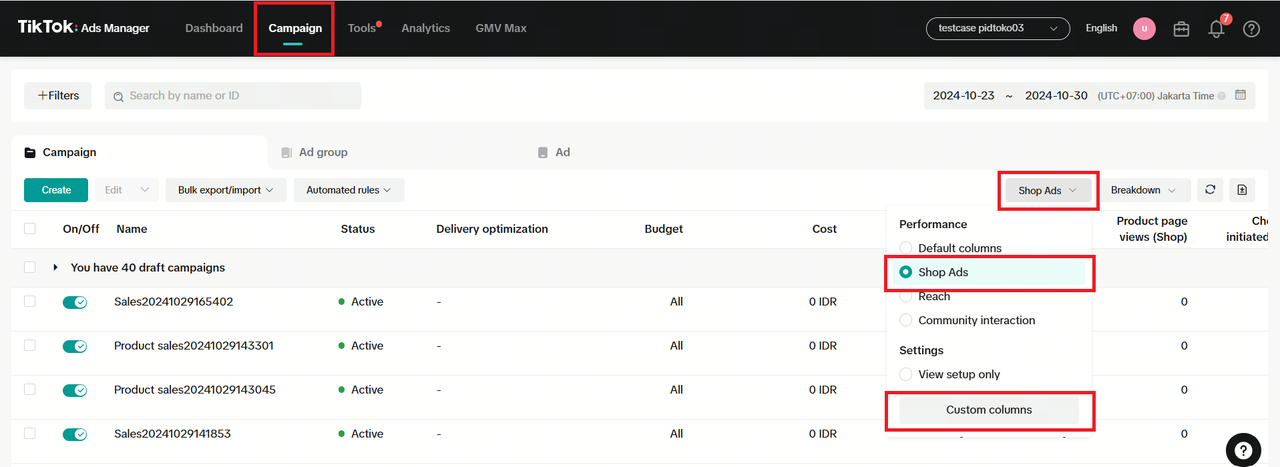Click the briefcase business center icon
Image resolution: width=1280 pixels, height=467 pixels.
point(1181,29)
